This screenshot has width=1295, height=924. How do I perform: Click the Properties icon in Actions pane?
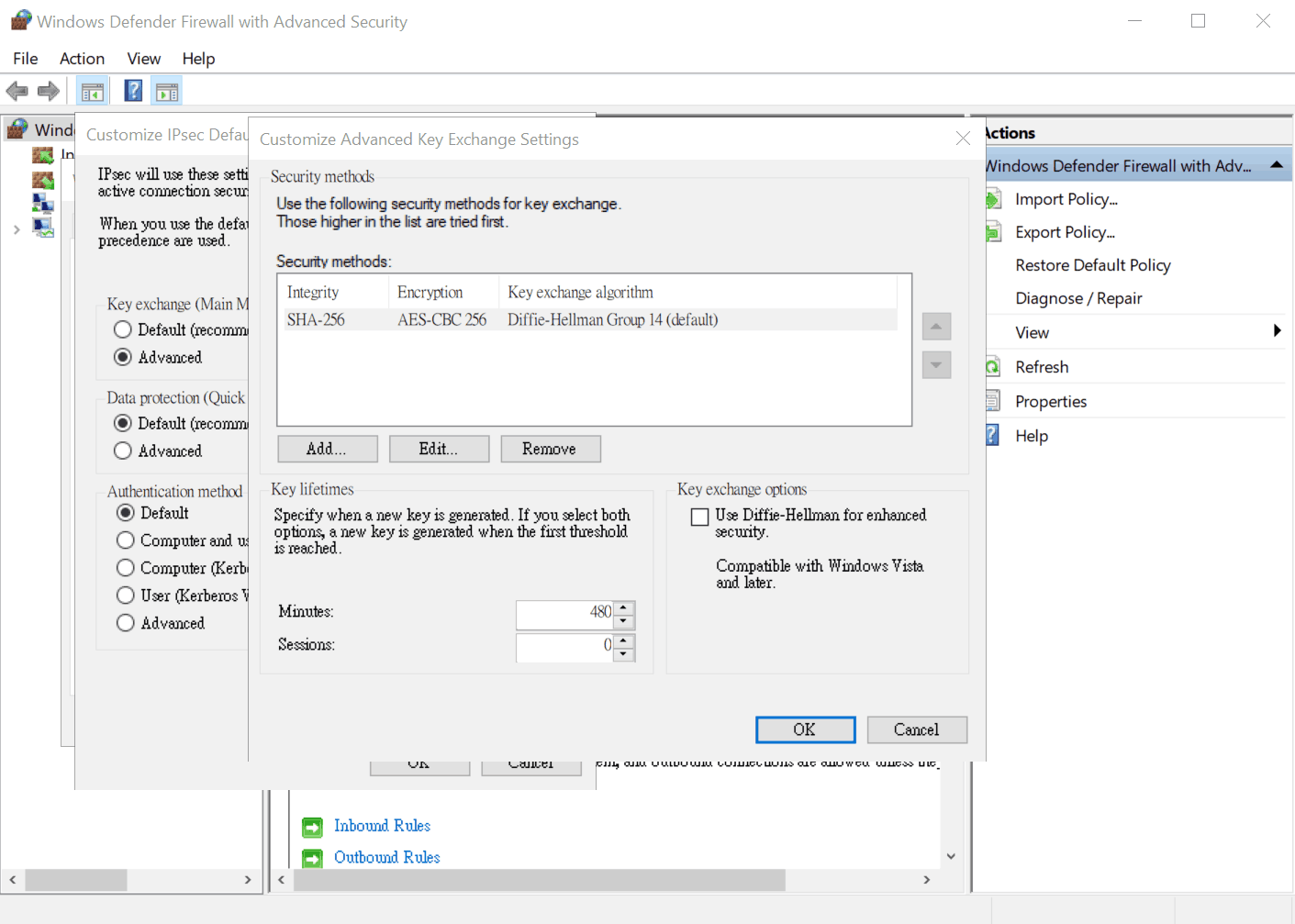pyautogui.click(x=993, y=401)
